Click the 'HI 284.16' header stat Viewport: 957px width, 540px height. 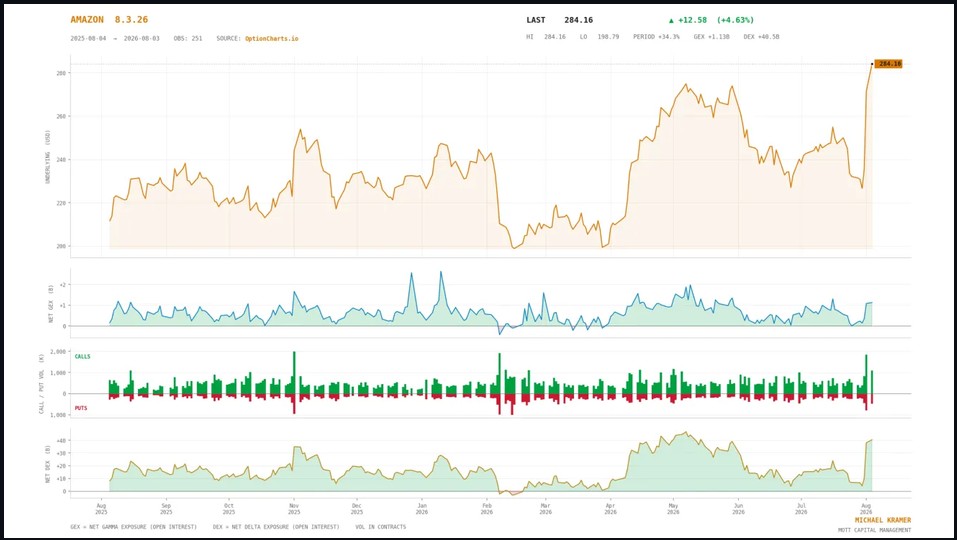546,37
